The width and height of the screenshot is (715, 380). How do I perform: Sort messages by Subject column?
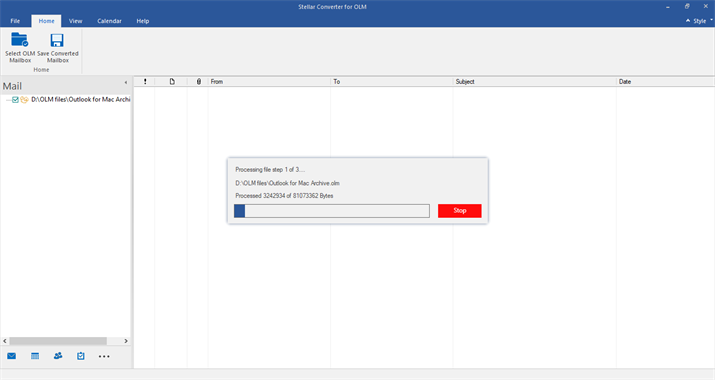coord(534,82)
